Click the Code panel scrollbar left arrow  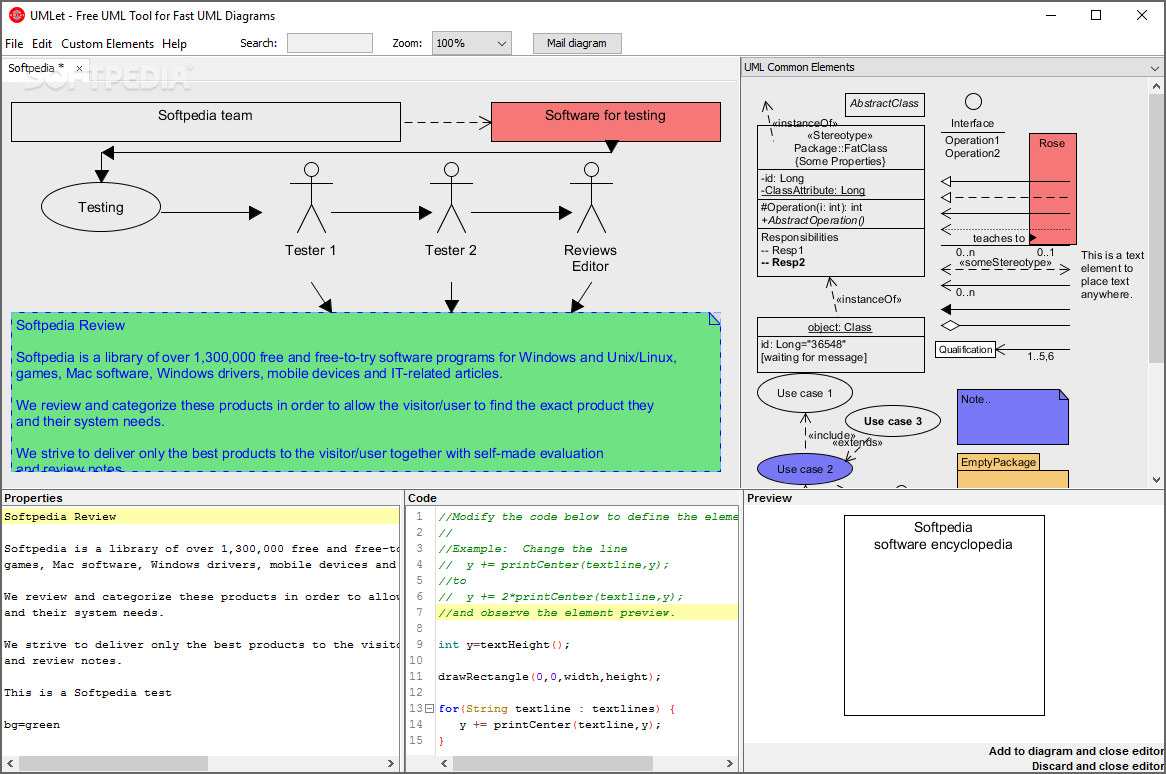(444, 764)
